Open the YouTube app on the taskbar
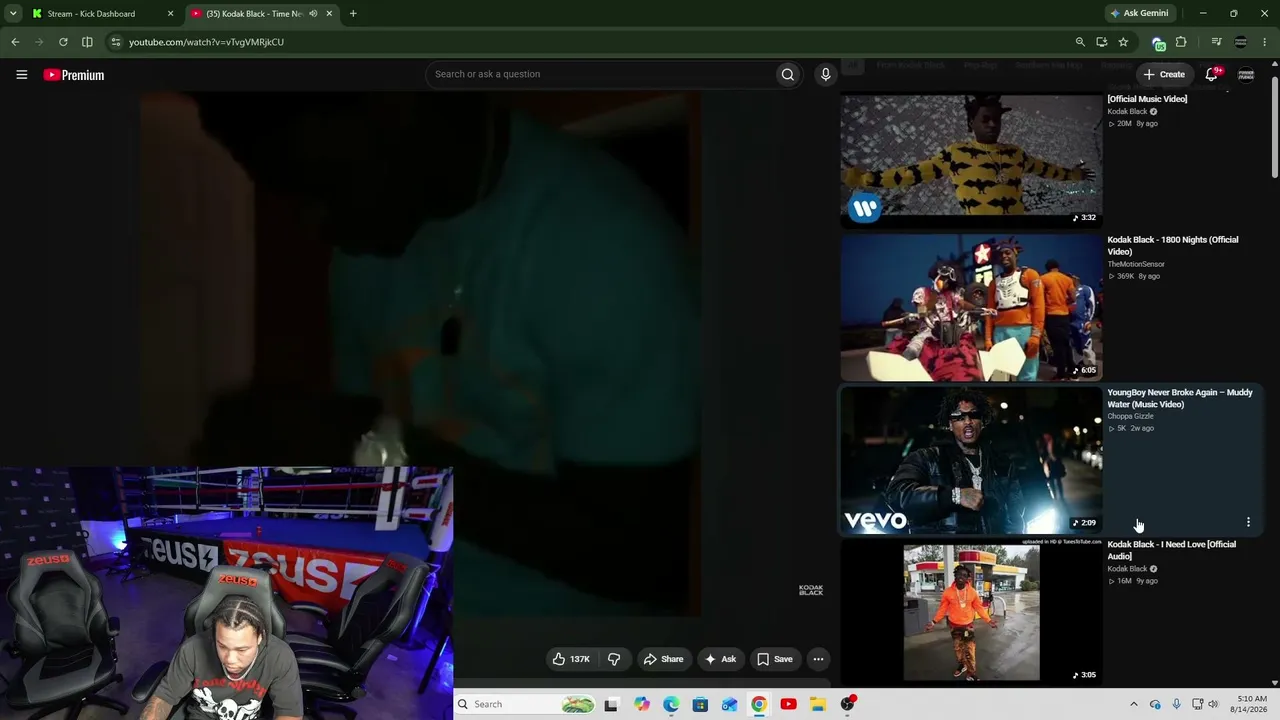The height and width of the screenshot is (720, 1280). click(x=788, y=704)
